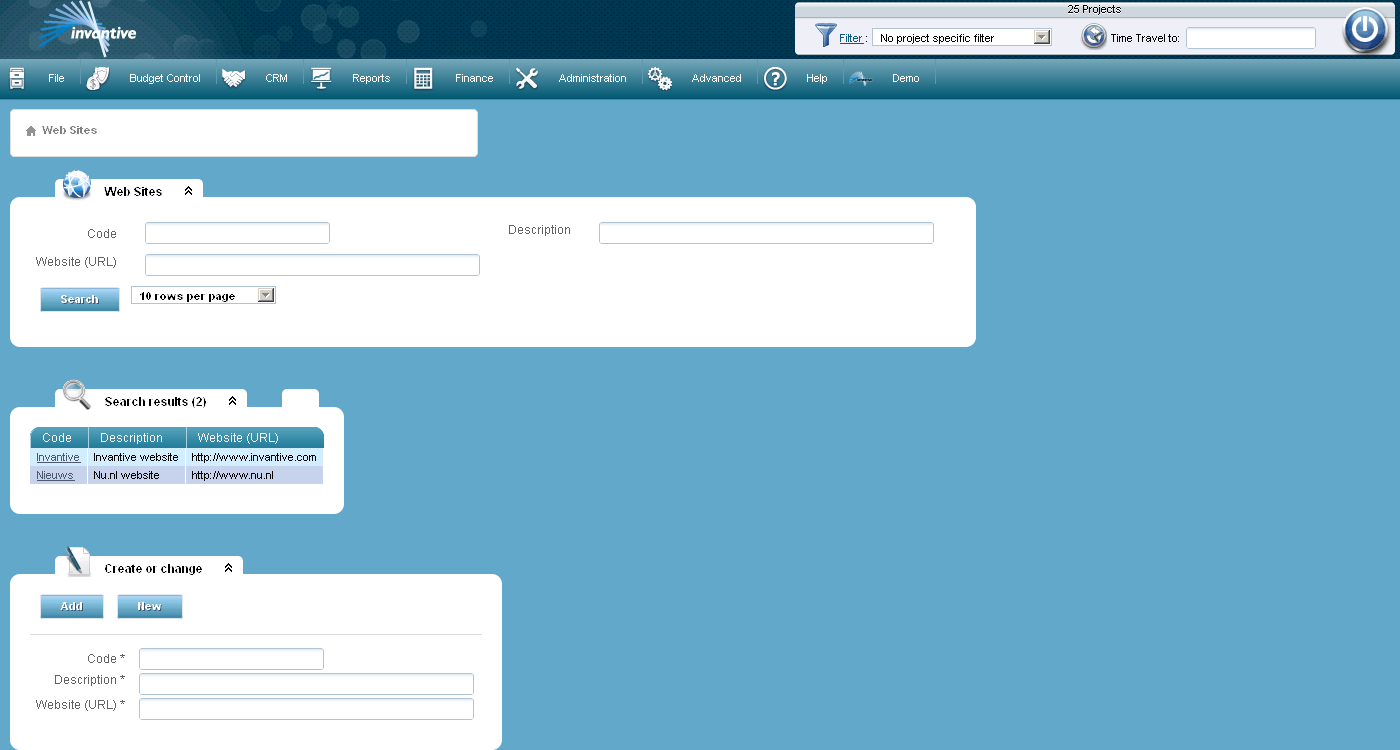Click the Web Sites globe icon
Image resolution: width=1400 pixels, height=750 pixels.
point(77,185)
